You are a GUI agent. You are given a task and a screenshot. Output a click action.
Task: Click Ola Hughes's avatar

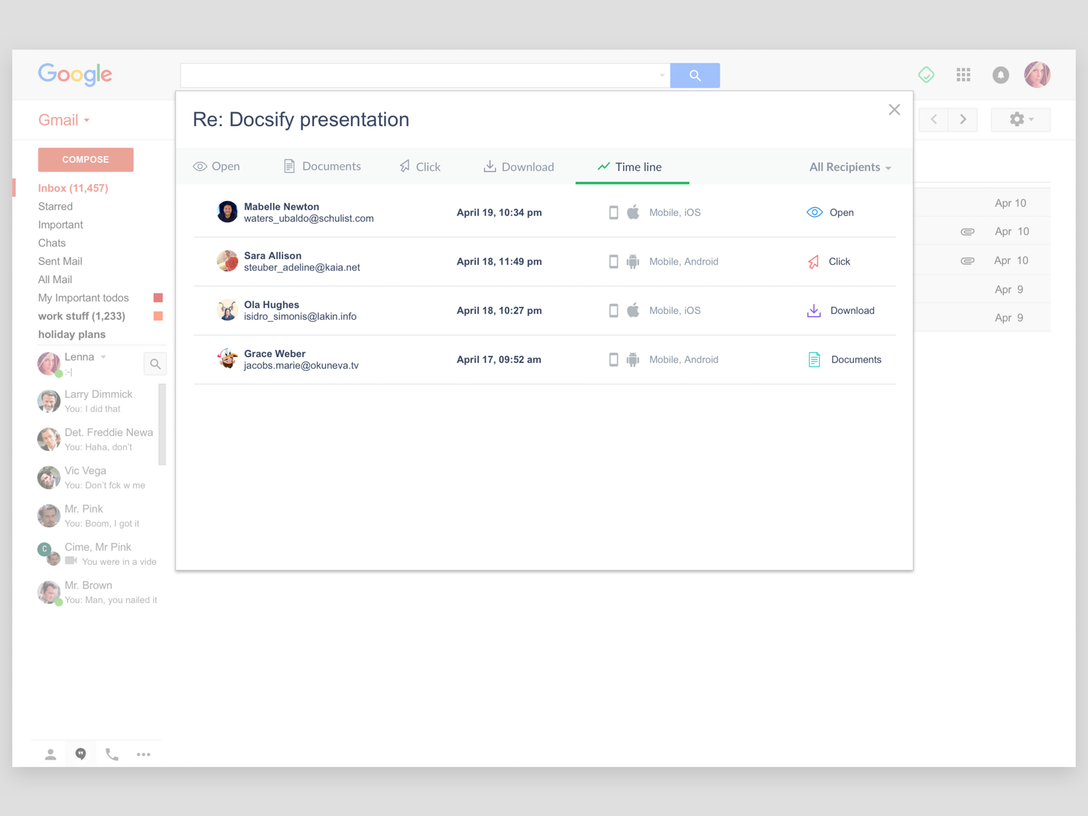tap(227, 310)
